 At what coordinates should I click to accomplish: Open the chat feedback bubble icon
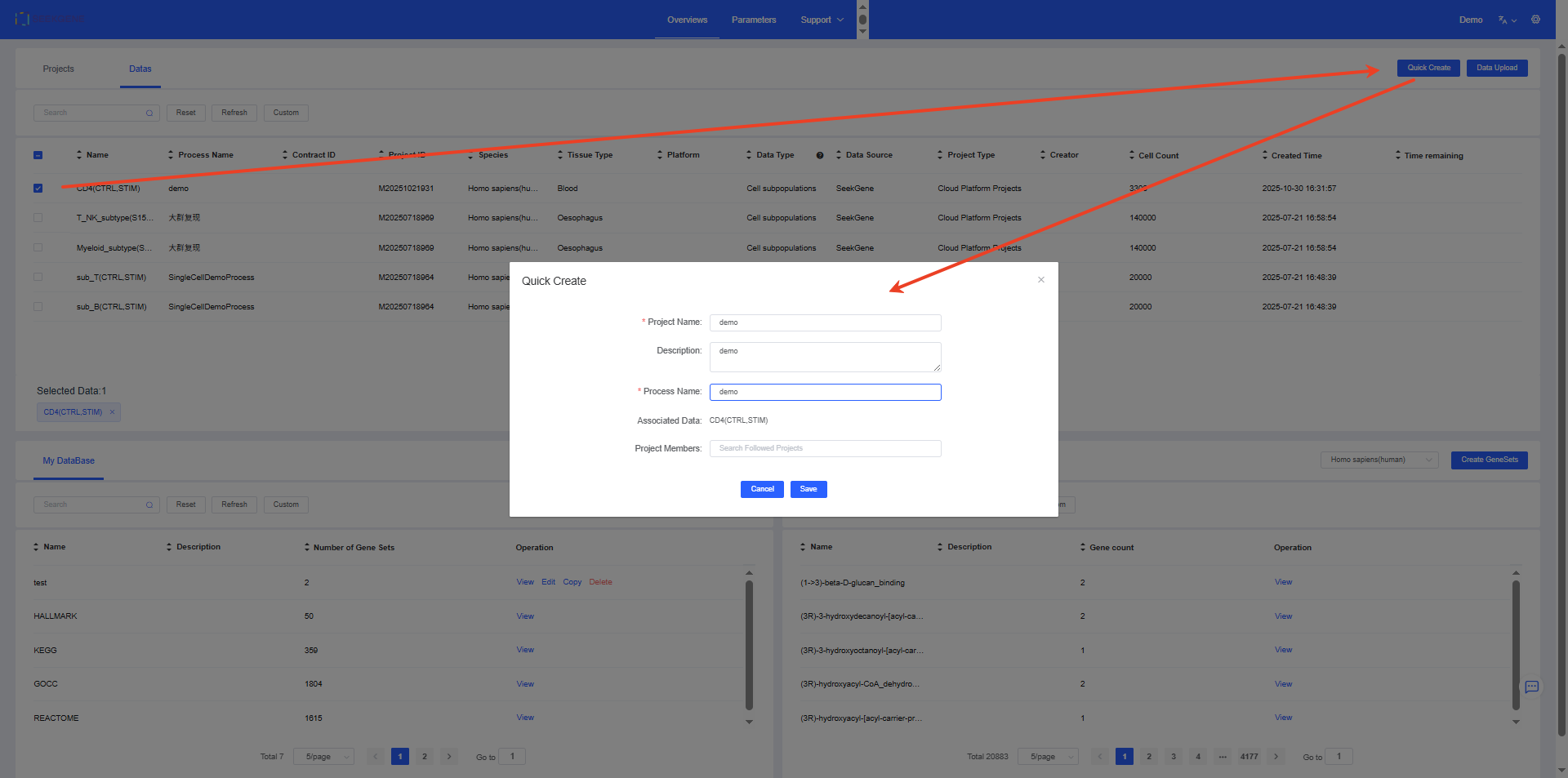click(1532, 687)
